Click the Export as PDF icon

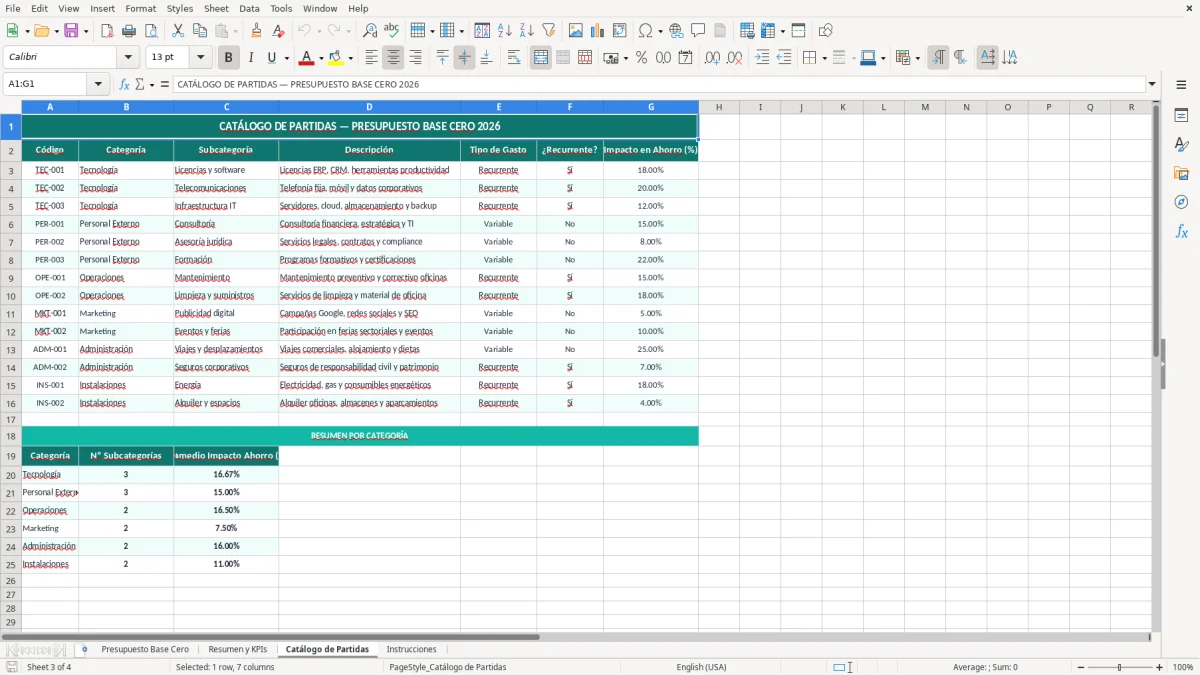(x=107, y=31)
